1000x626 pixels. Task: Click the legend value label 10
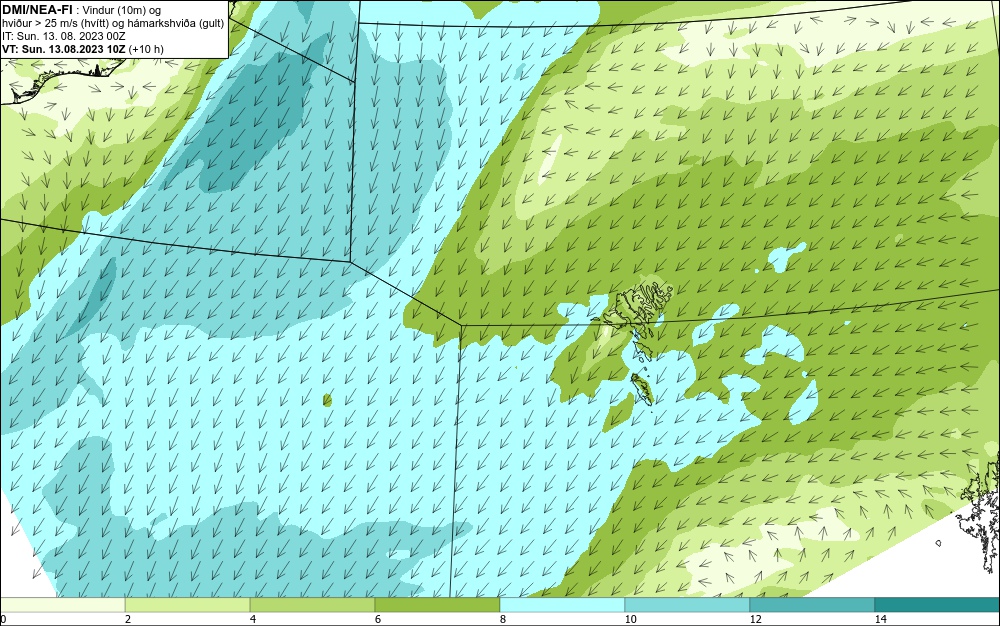point(630,619)
